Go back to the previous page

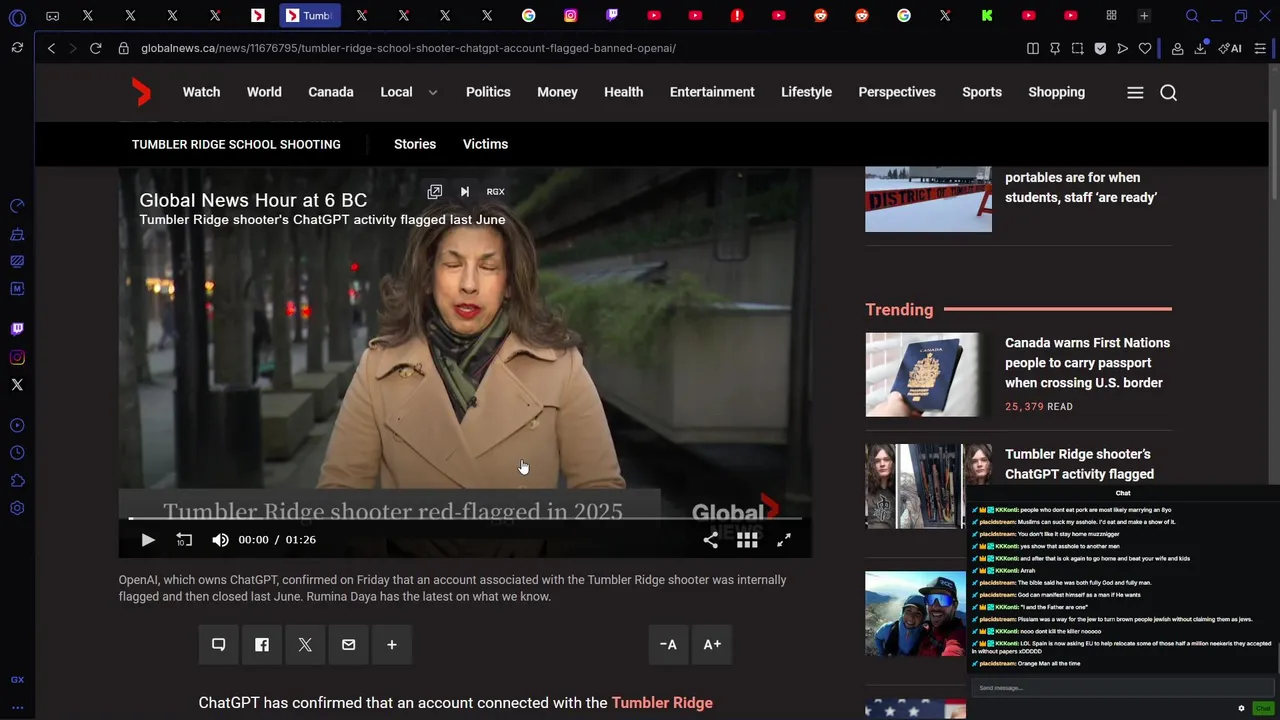[x=51, y=48]
